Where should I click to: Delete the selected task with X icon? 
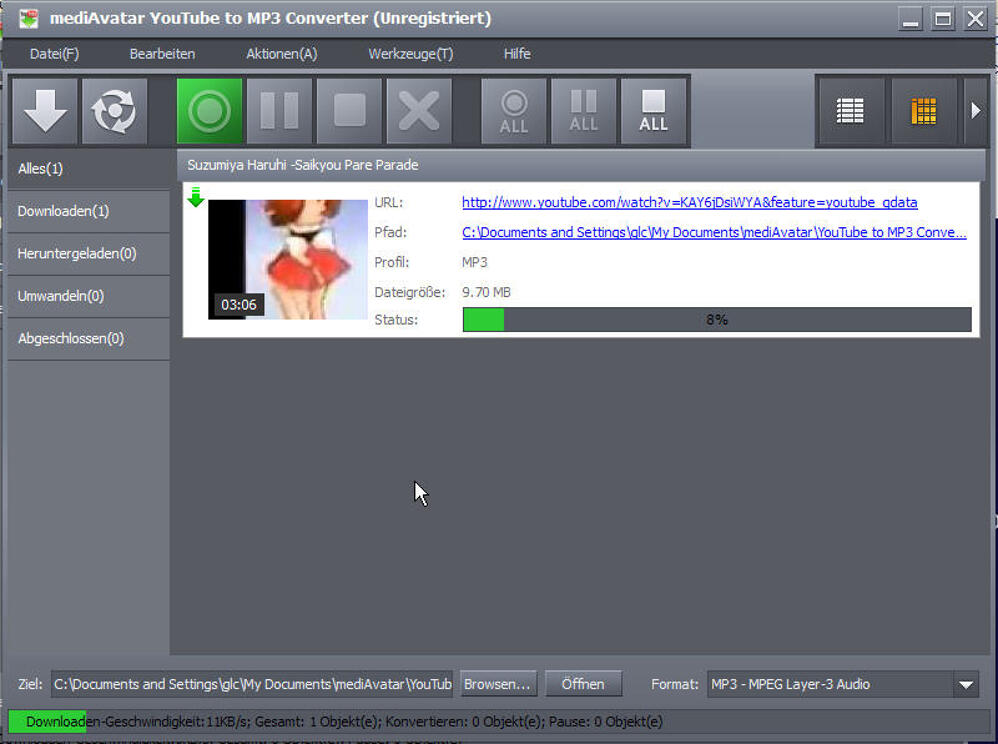pyautogui.click(x=419, y=111)
